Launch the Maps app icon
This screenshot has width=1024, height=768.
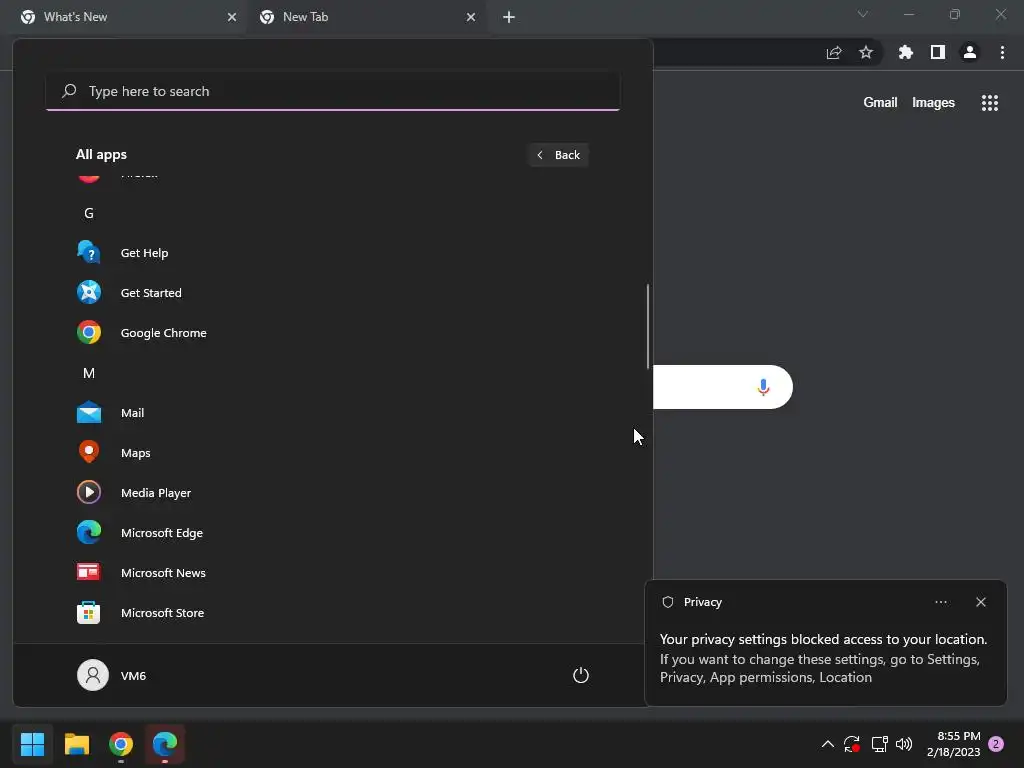point(89,453)
